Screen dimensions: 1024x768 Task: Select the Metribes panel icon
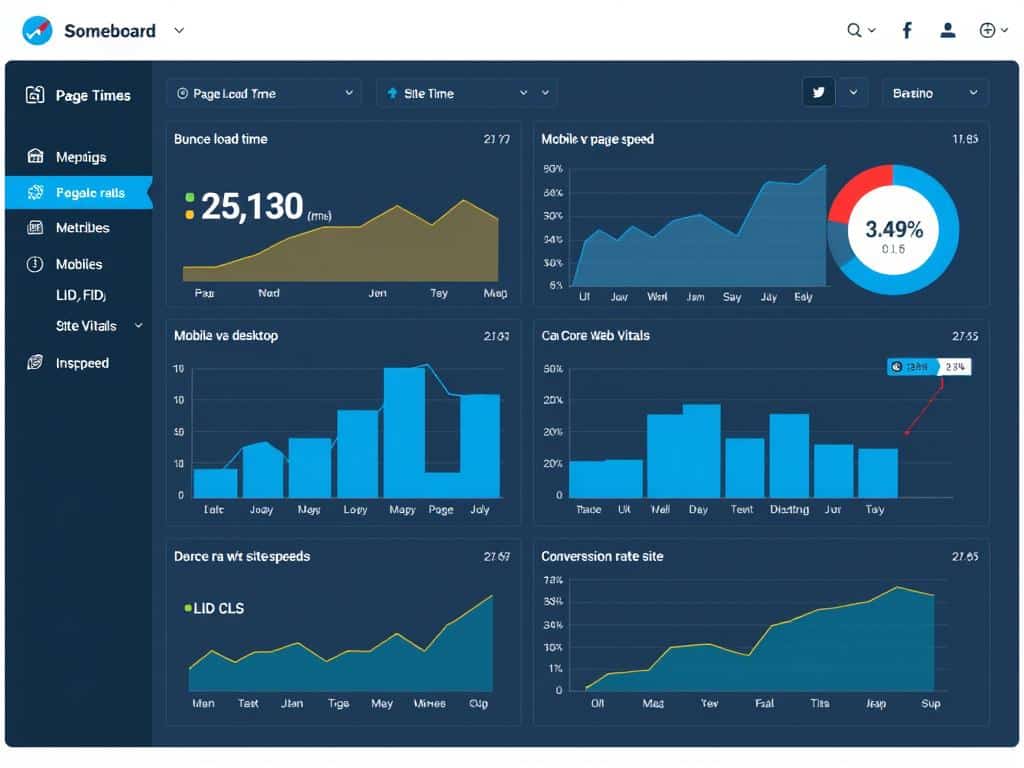(x=35, y=227)
